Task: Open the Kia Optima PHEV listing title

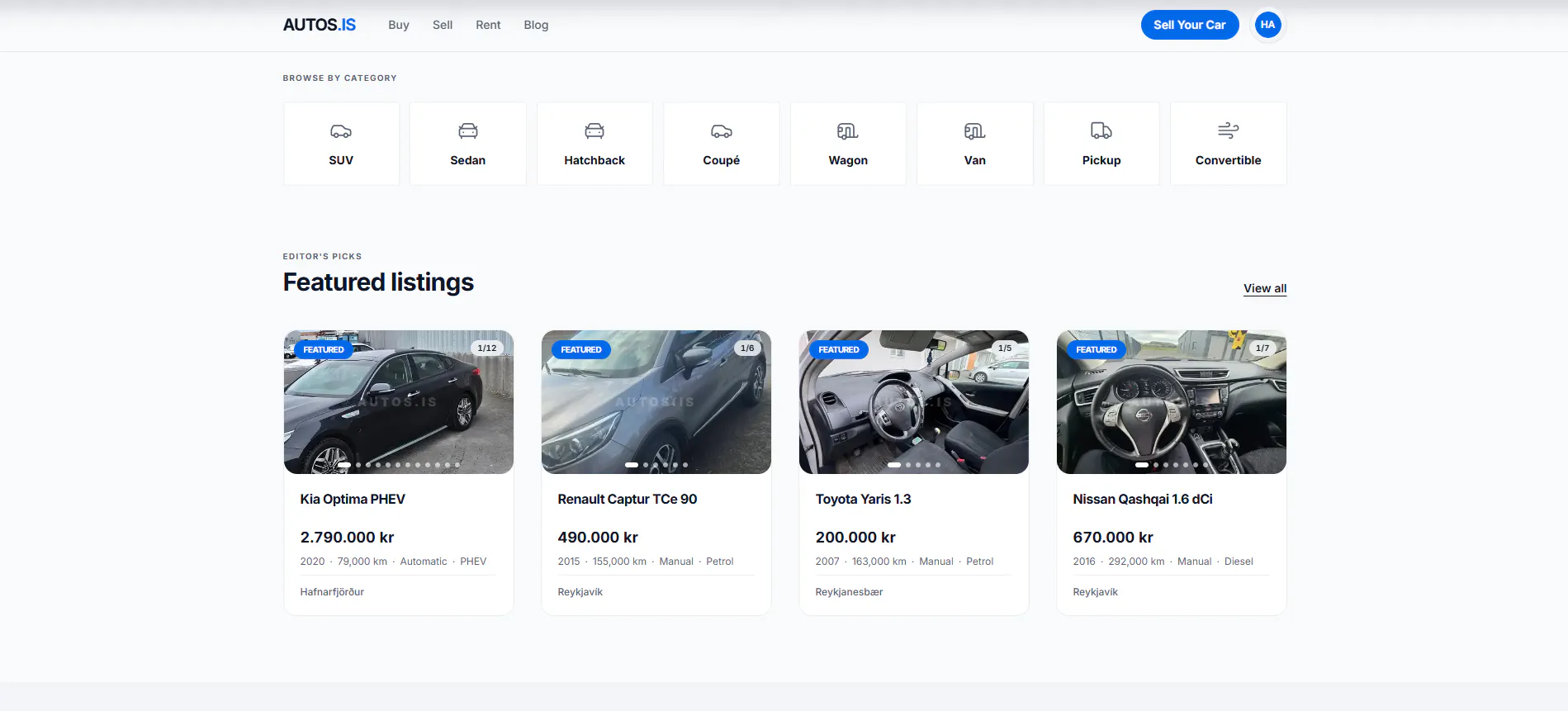Action: 353,499
